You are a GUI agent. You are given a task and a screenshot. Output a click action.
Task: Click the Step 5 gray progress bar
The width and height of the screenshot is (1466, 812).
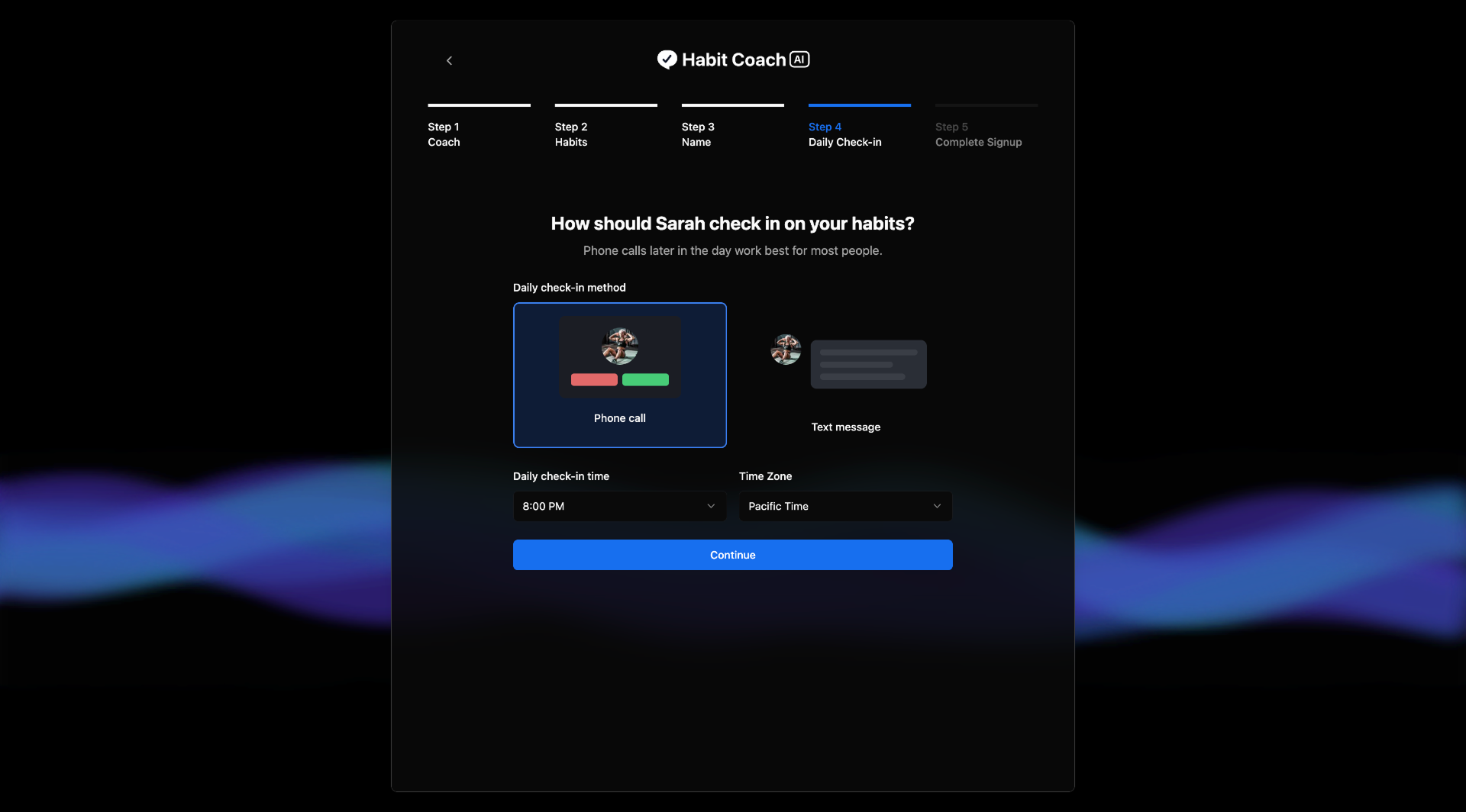(986, 105)
